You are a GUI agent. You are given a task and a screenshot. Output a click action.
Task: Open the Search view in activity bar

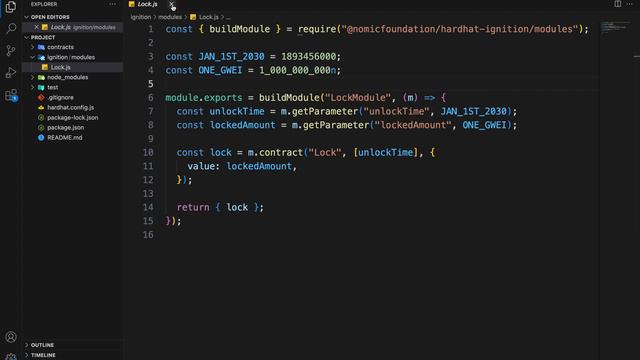tap(11, 28)
